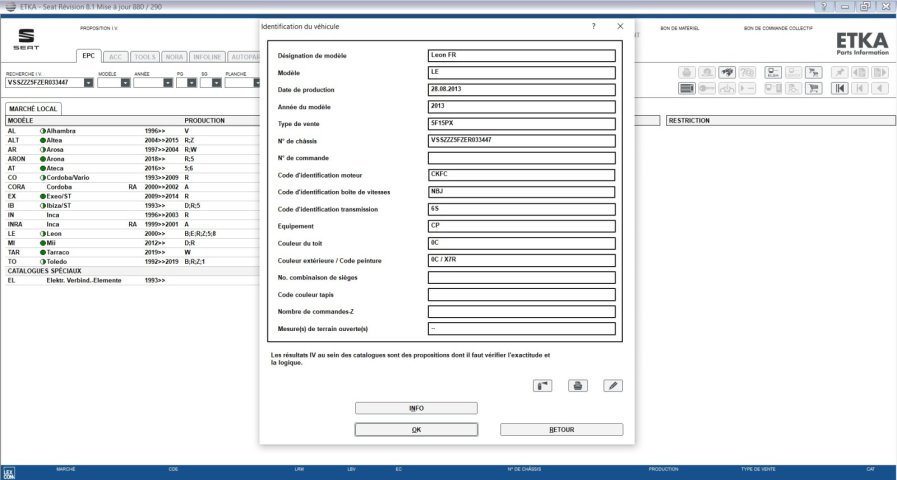The height and width of the screenshot is (480, 897).
Task: Click the empty N° de commande field
Action: 522,158
